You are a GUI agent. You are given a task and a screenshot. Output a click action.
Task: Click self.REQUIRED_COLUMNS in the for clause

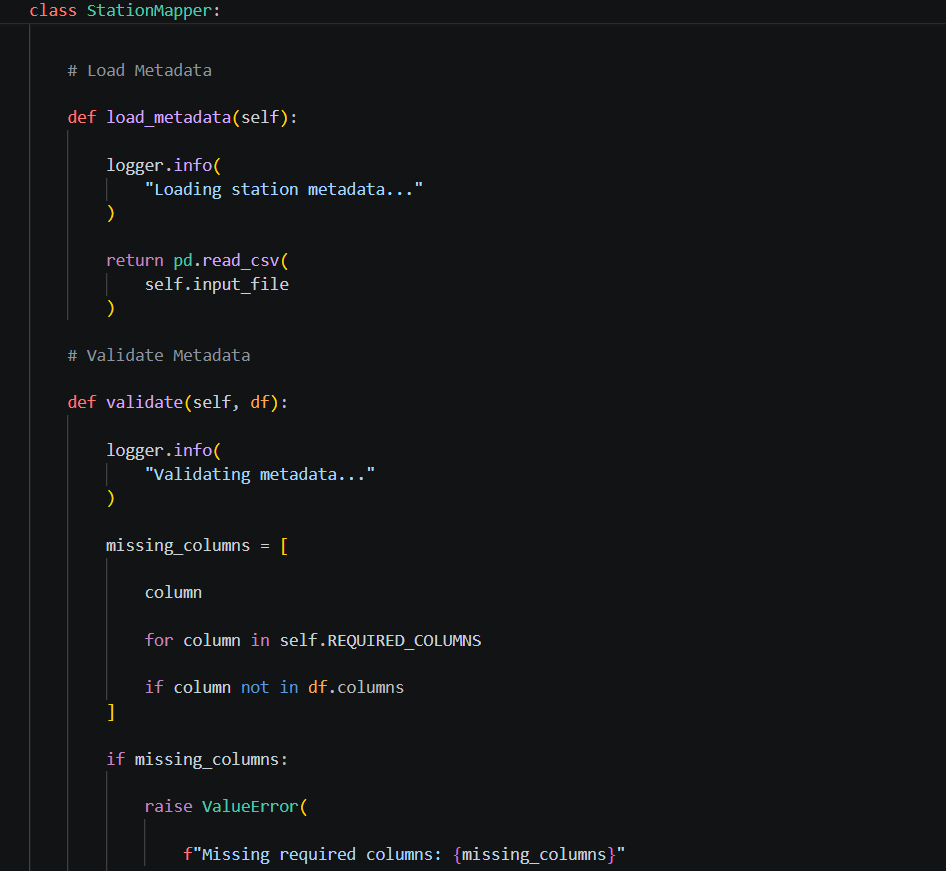tap(380, 641)
